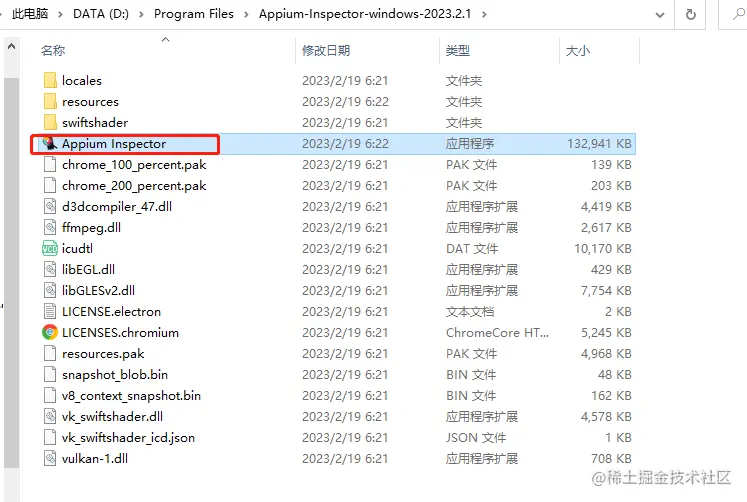Image resolution: width=747 pixels, height=502 pixels.
Task: Click the 应用程序 type cell
Action: coord(470,144)
